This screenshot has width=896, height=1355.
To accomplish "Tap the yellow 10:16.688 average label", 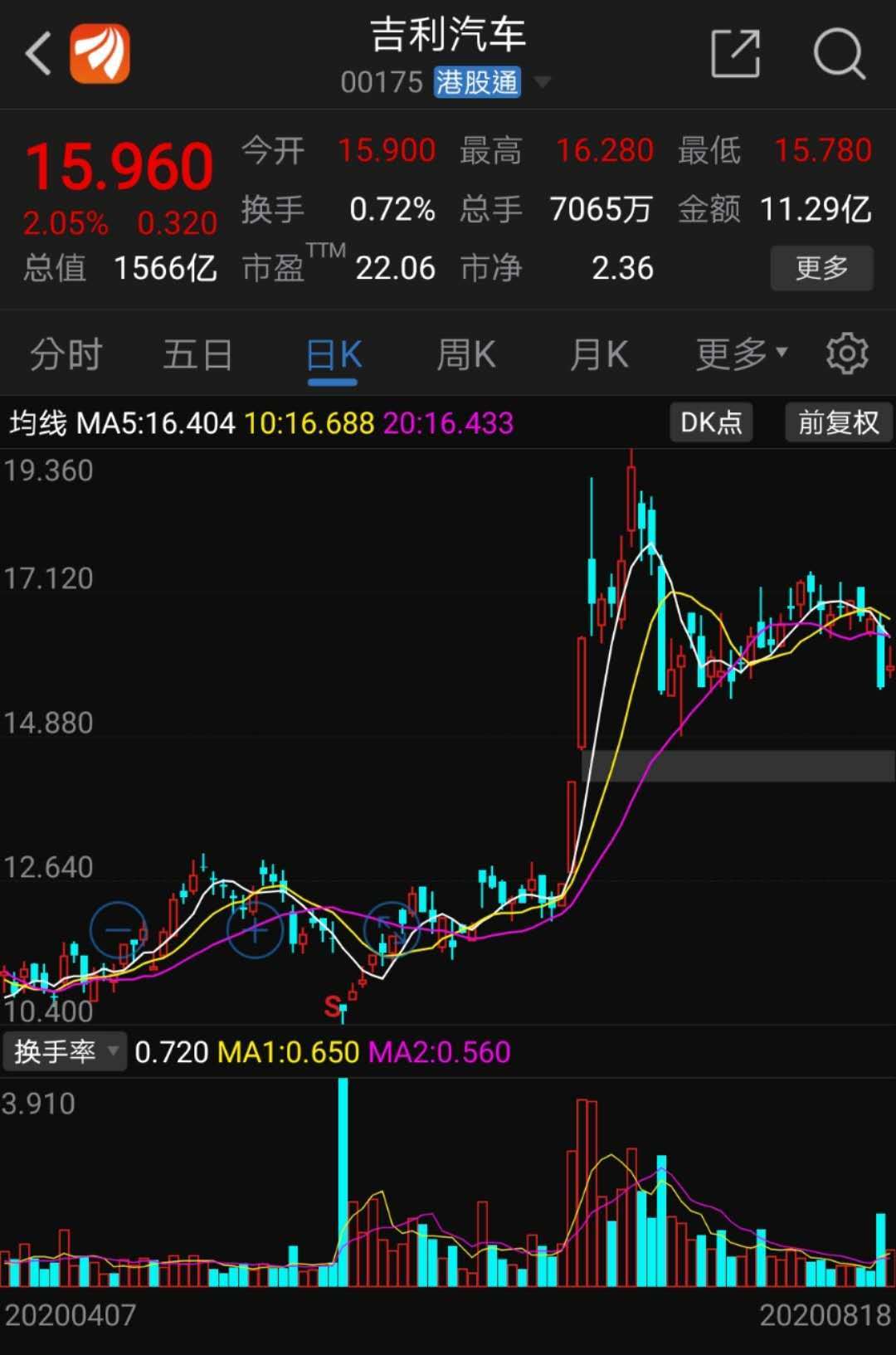I will tap(309, 423).
